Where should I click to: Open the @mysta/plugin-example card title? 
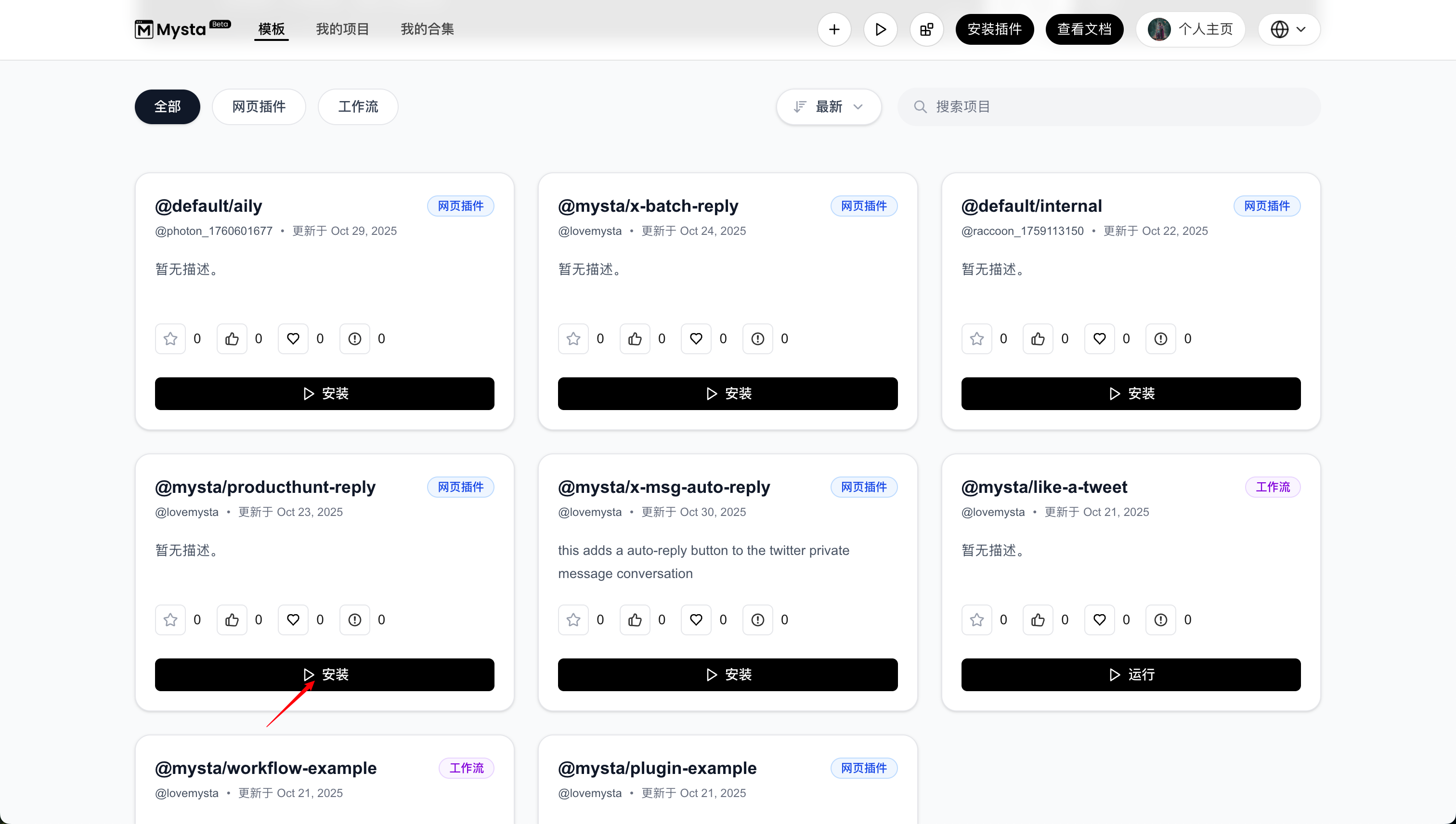657,768
